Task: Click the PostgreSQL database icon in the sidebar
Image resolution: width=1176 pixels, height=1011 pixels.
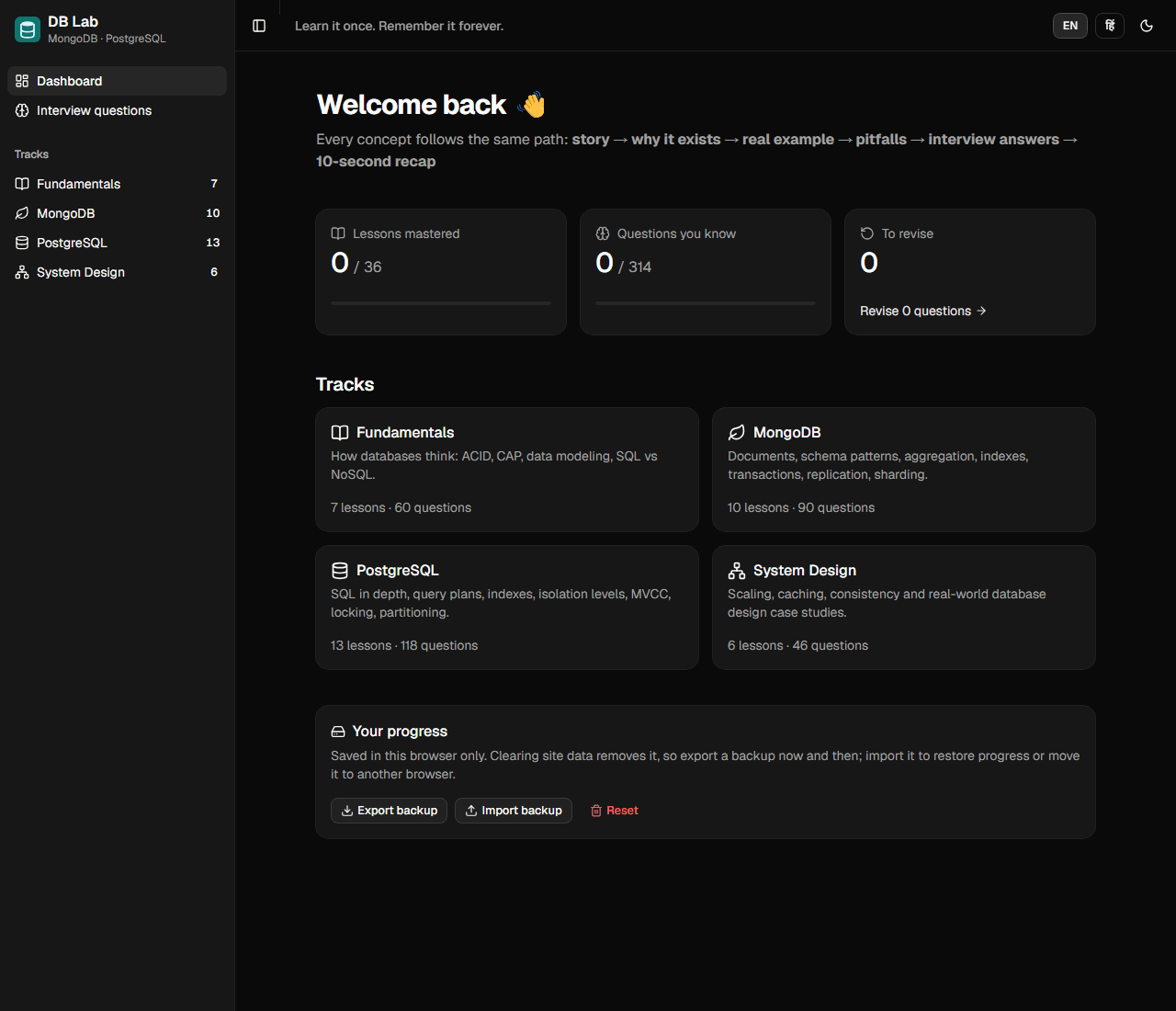Action: coord(22,243)
